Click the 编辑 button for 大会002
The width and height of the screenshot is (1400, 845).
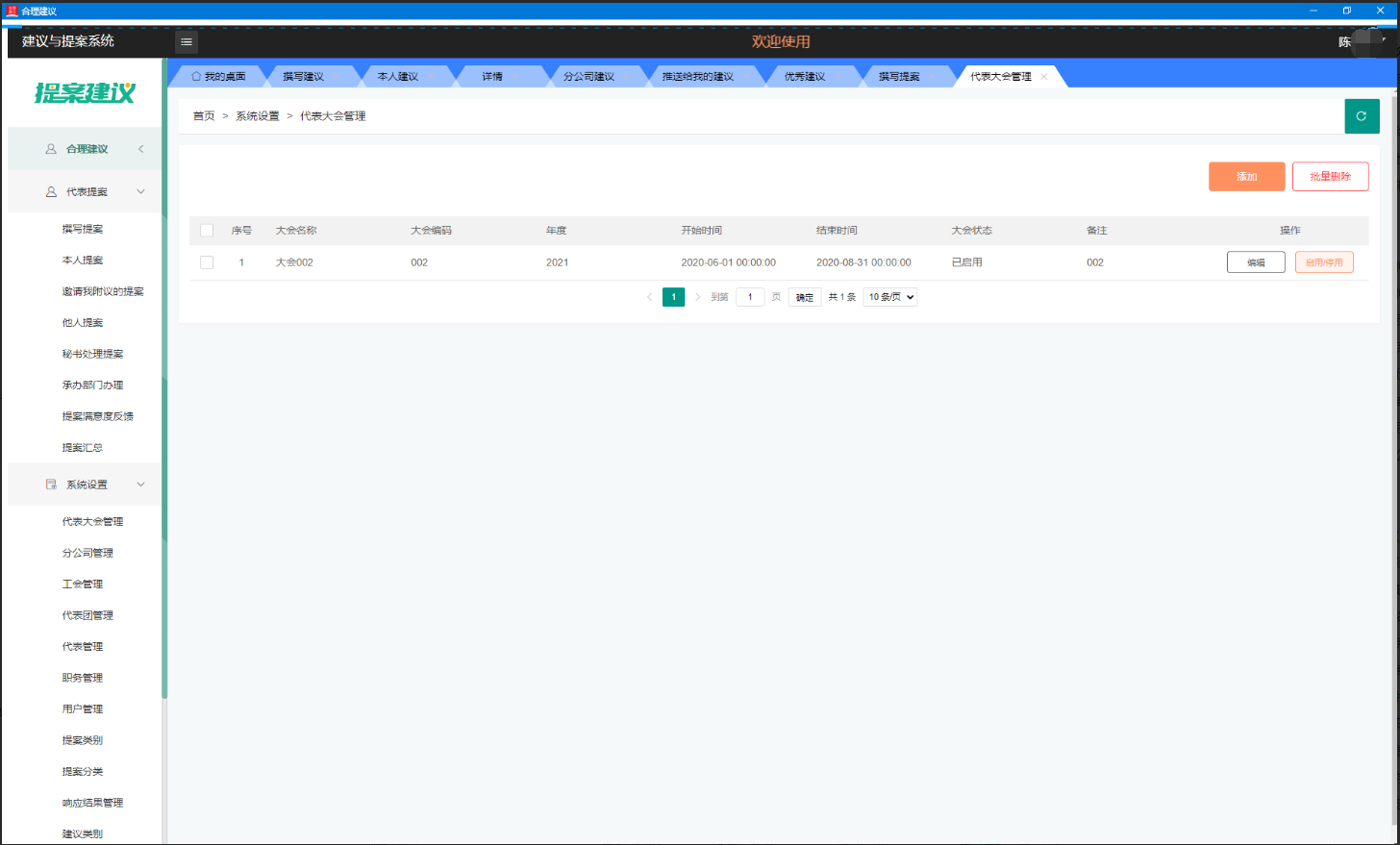tap(1255, 262)
